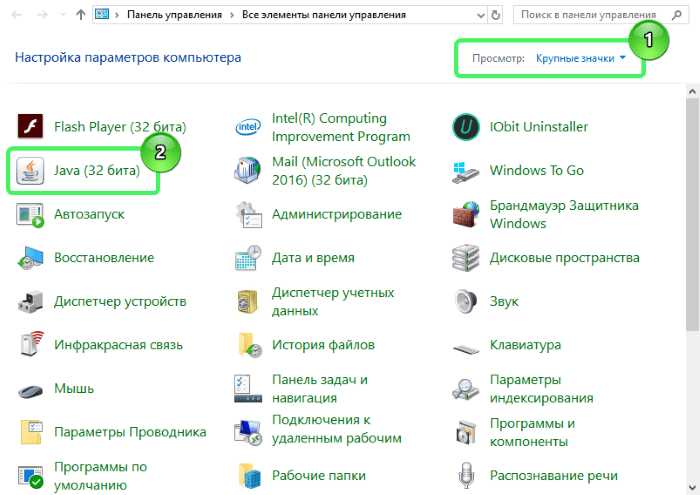Open Распознавание речи link text
Image resolution: width=700 pixels, height=495 pixels.
[x=554, y=476]
